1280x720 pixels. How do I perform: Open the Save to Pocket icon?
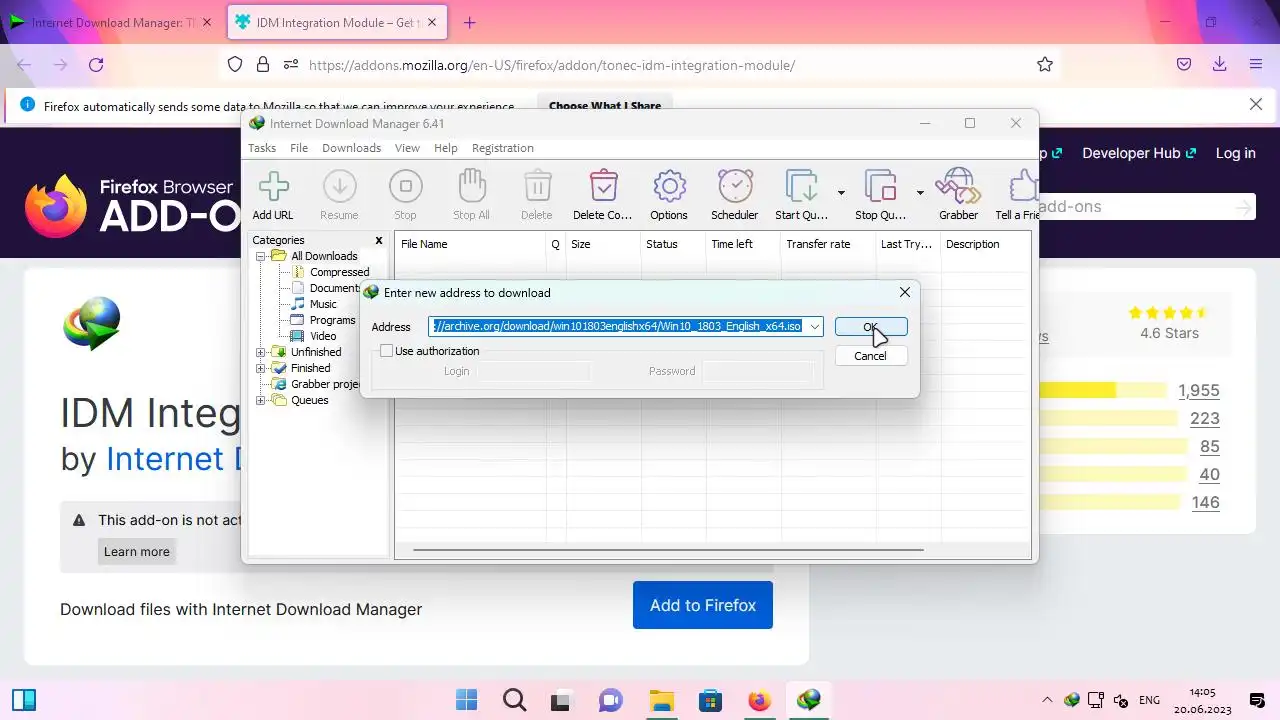pyautogui.click(x=1183, y=65)
